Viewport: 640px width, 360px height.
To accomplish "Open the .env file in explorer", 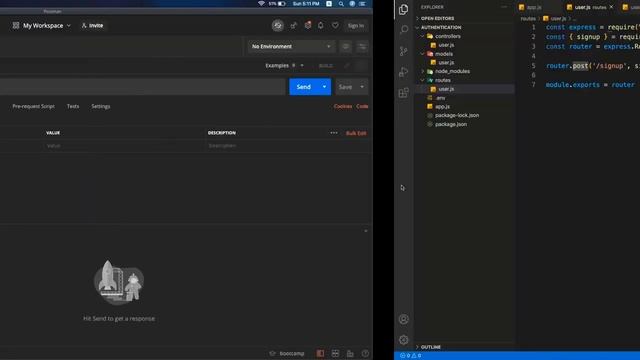I will 440,98.
